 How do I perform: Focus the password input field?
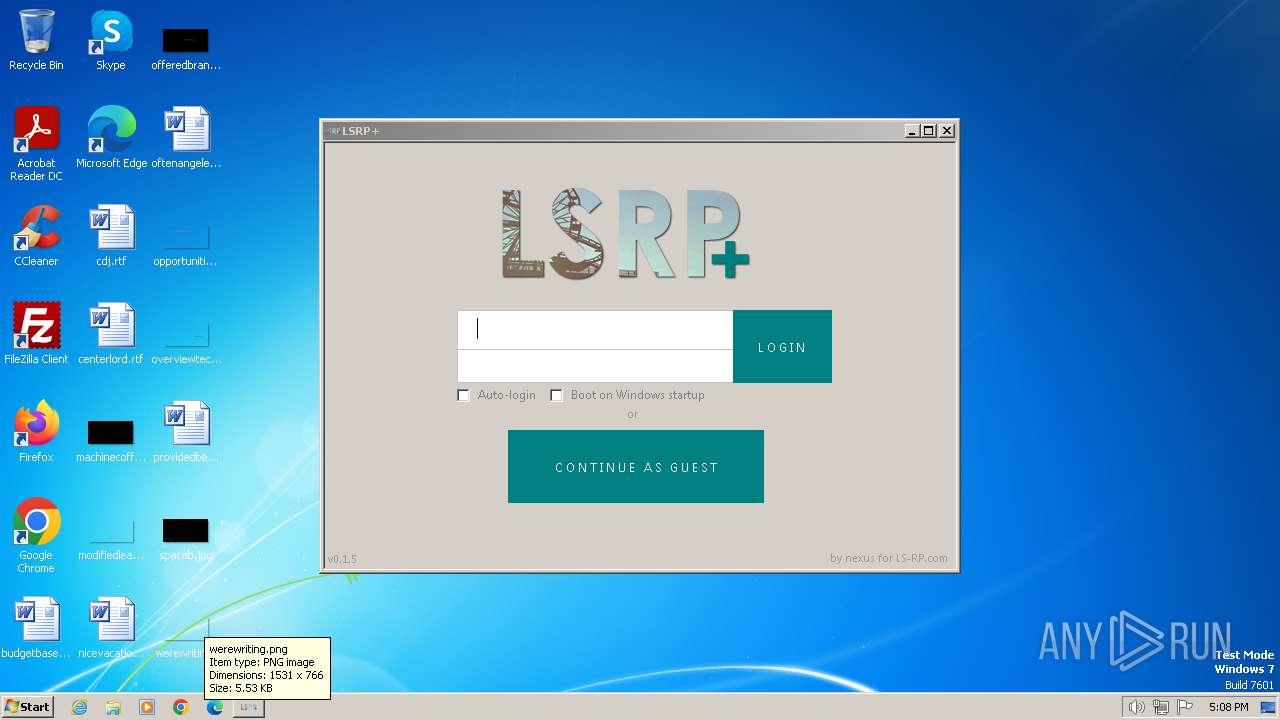point(595,366)
